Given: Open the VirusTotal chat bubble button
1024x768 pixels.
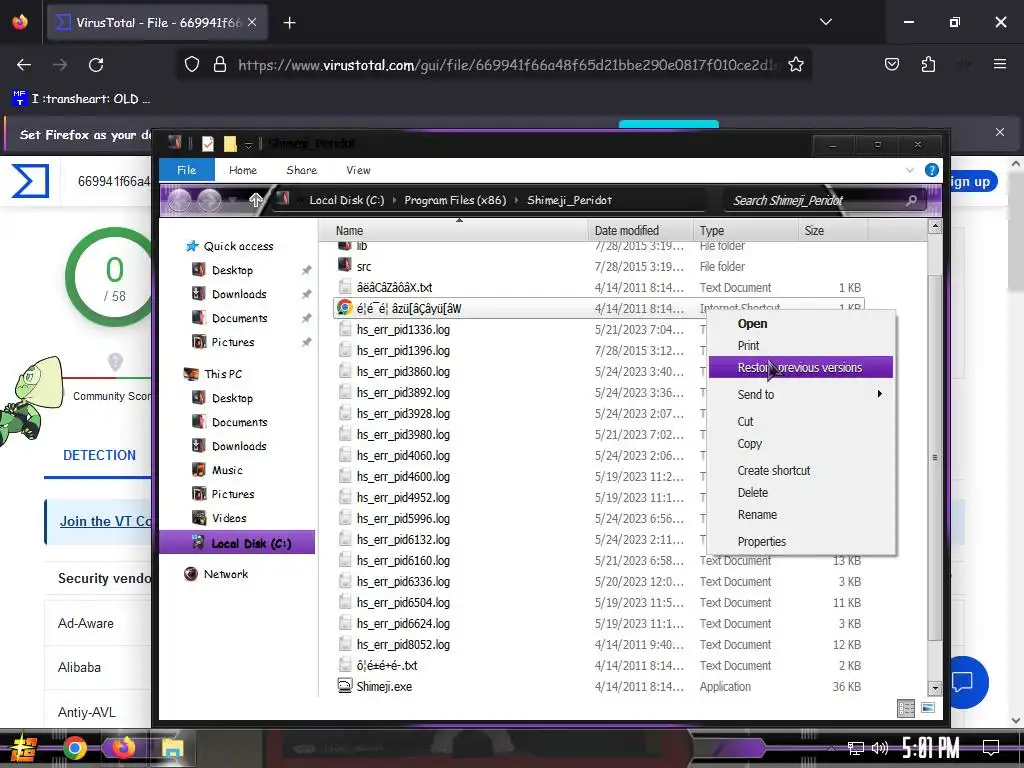Looking at the screenshot, I should tap(966, 682).
